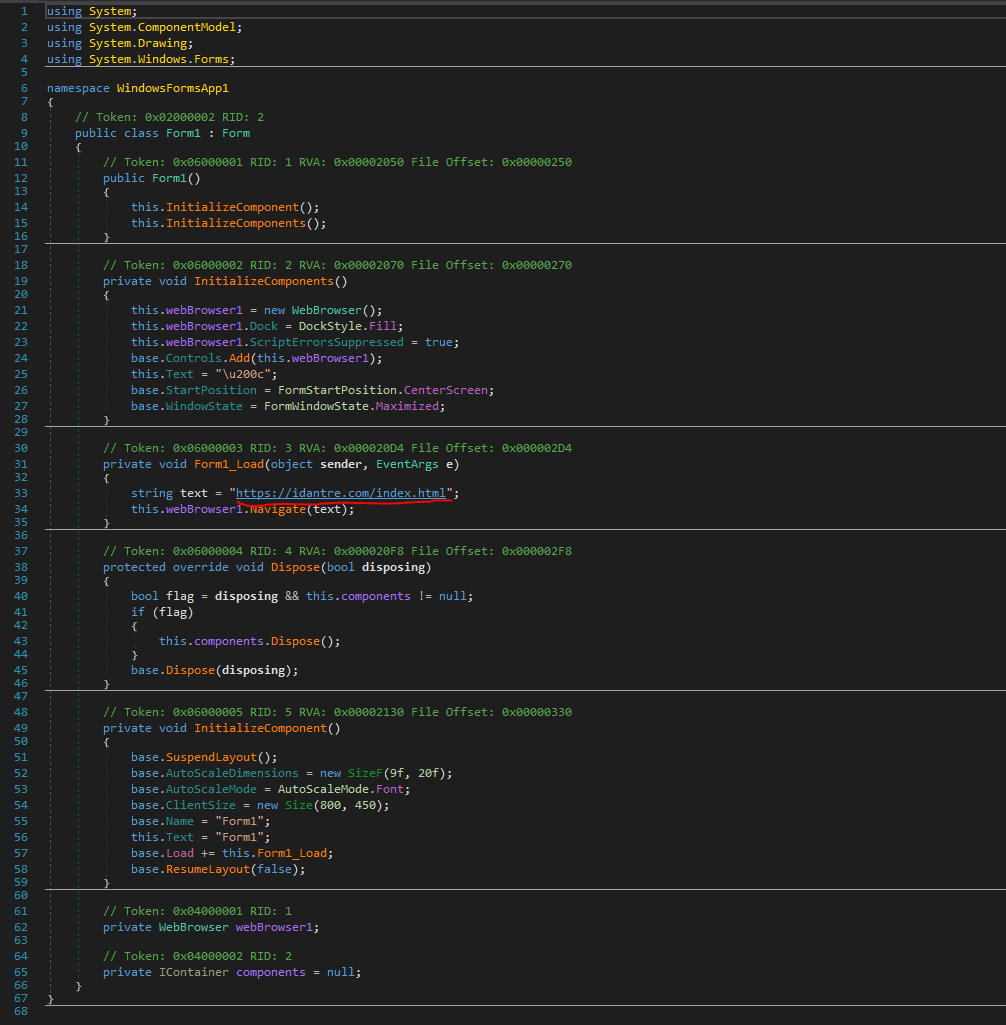Viewport: 1006px width, 1025px height.
Task: Click line number 68 in the gutter
Action: [21, 1011]
